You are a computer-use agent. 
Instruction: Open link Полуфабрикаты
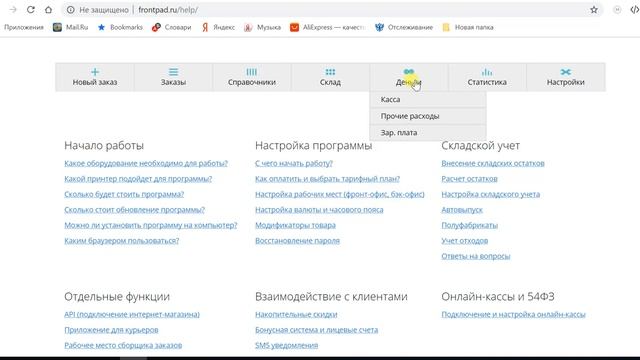(x=469, y=225)
